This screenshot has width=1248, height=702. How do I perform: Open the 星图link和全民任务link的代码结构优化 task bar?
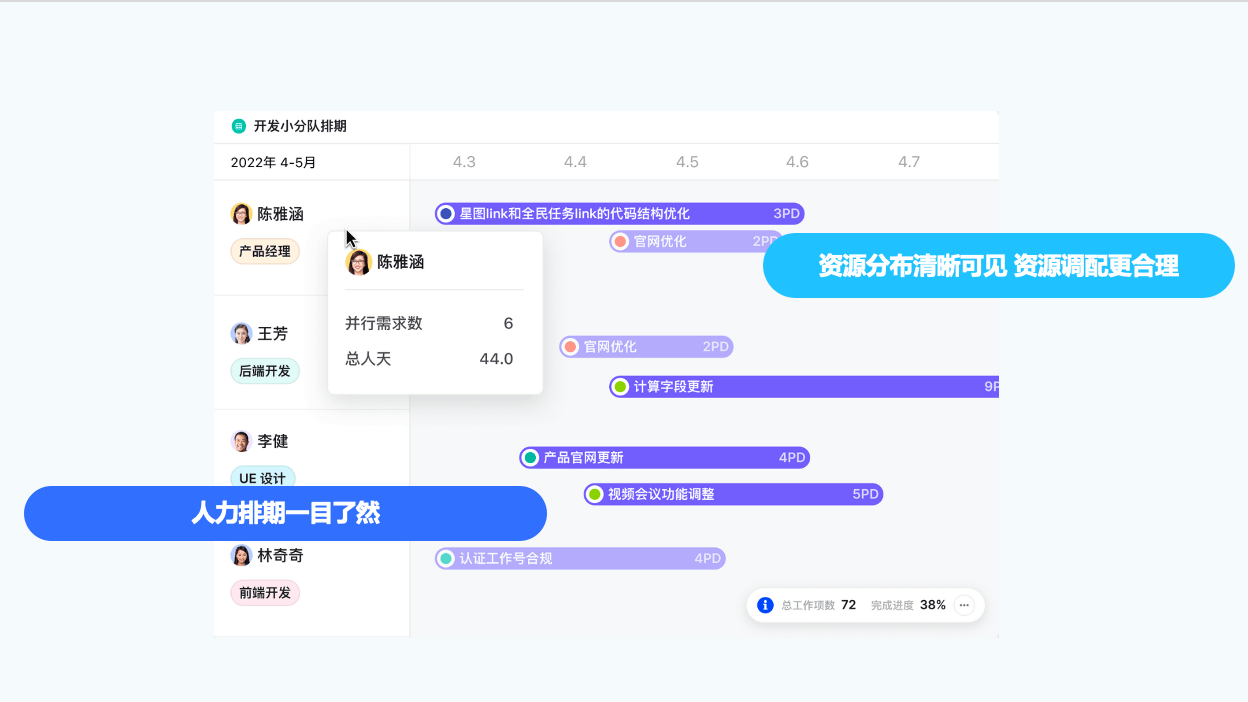pos(620,214)
